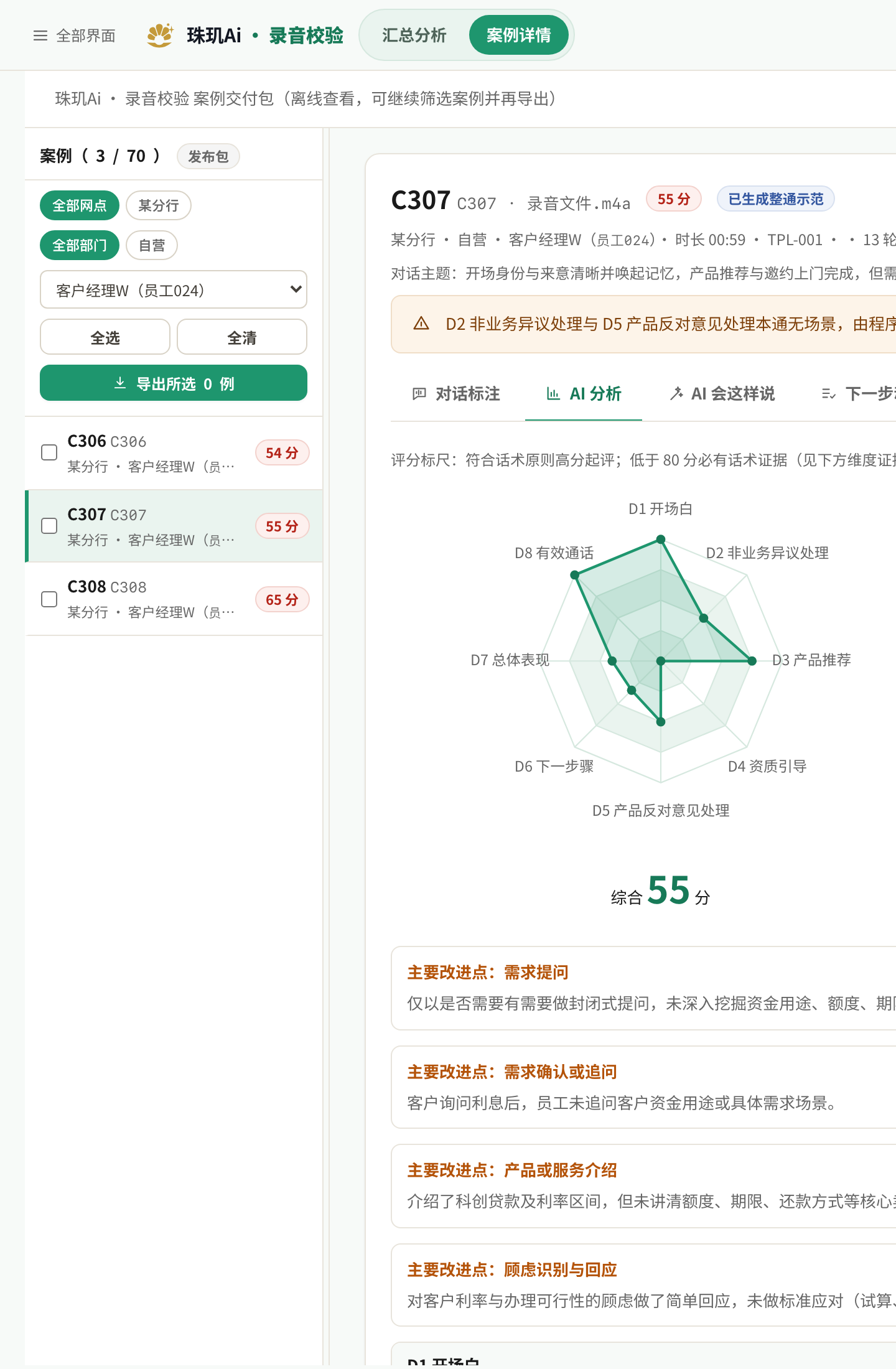Click the 发布包 badge
The height and width of the screenshot is (1369, 896).
click(x=208, y=156)
